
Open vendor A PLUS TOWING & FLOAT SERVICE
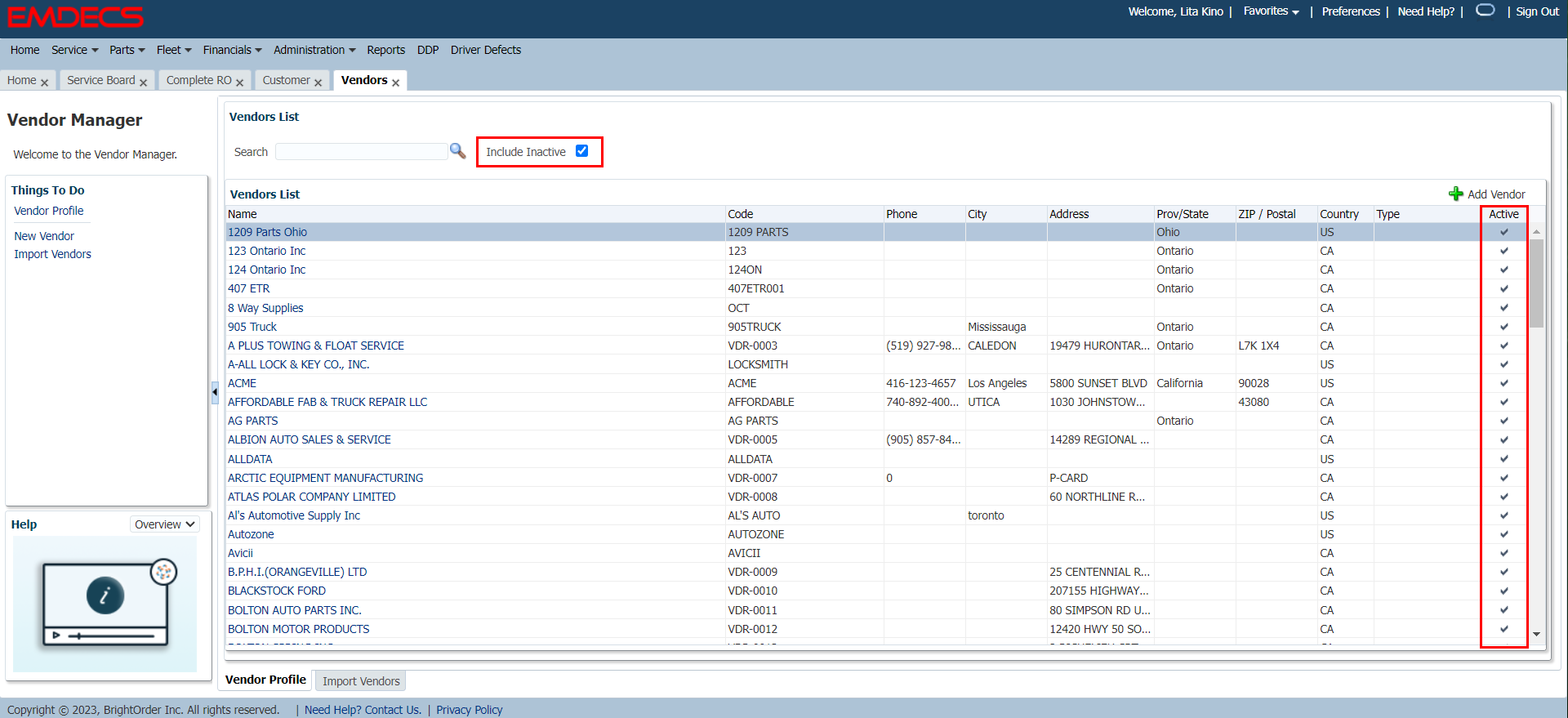[316, 346]
